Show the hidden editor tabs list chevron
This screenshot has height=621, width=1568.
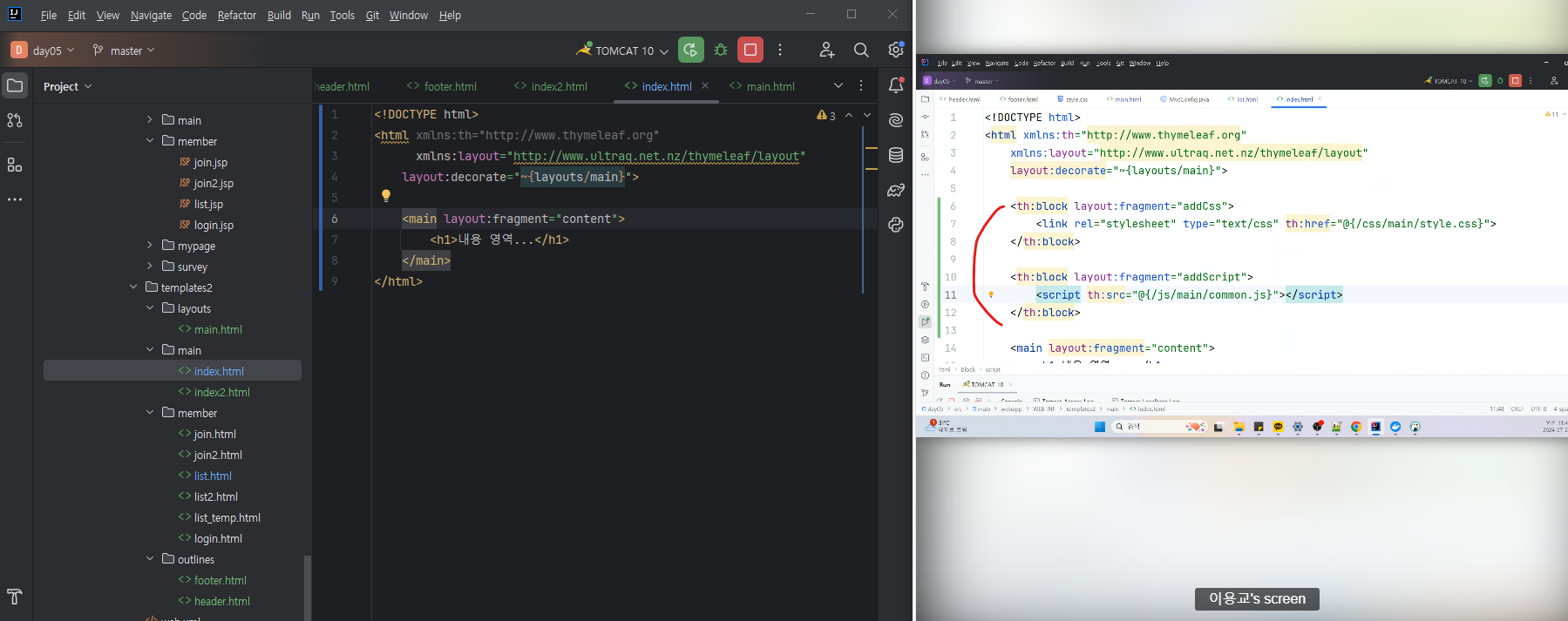coord(838,85)
